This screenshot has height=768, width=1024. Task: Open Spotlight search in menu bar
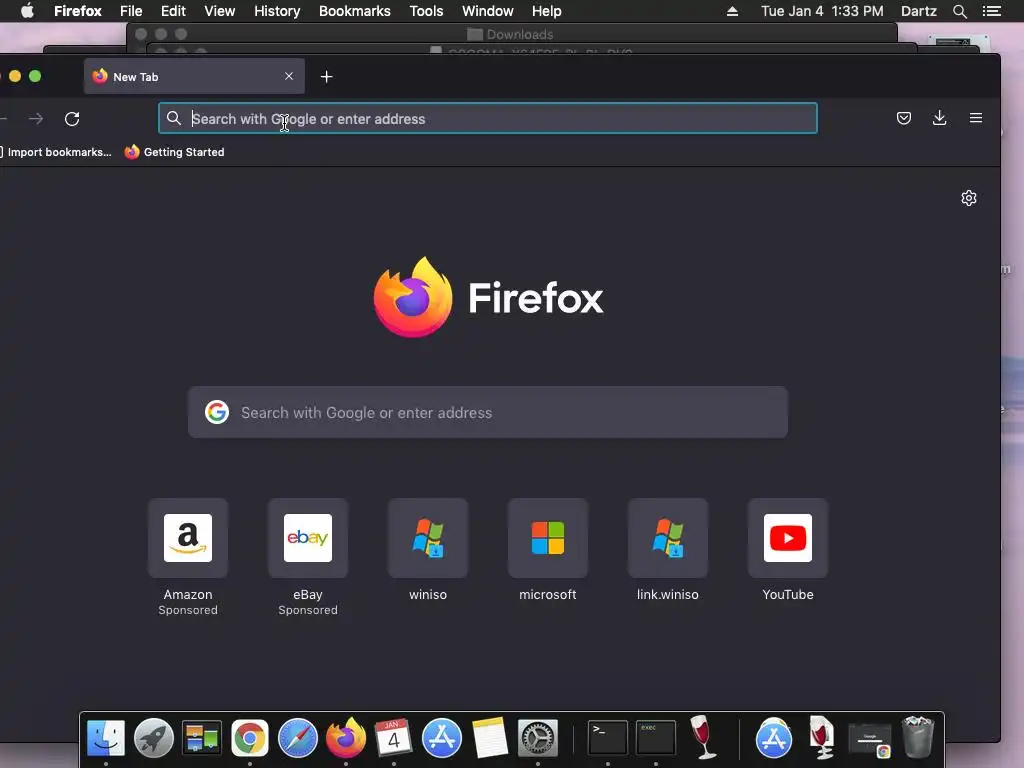[959, 11]
